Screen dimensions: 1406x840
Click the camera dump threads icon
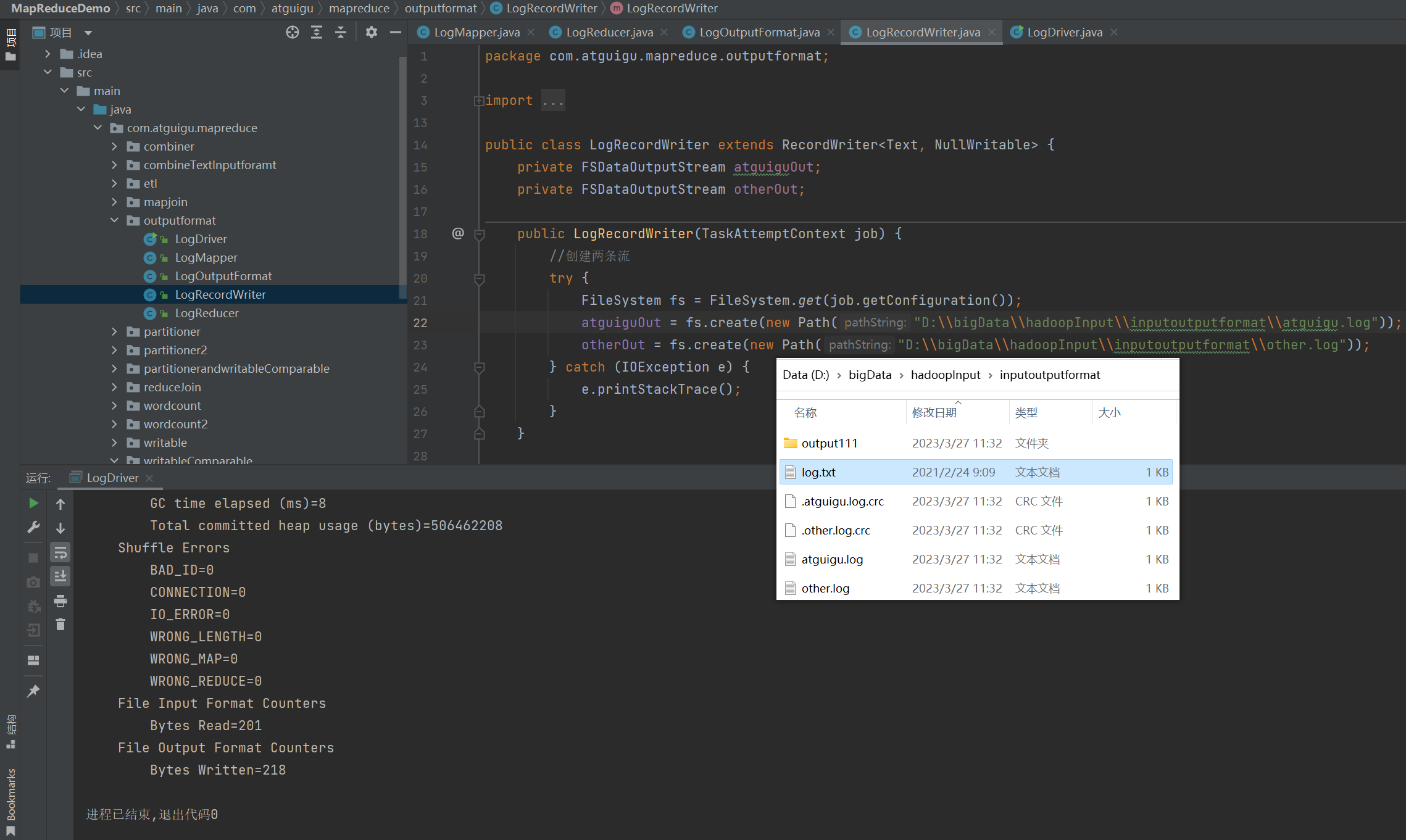click(x=33, y=582)
